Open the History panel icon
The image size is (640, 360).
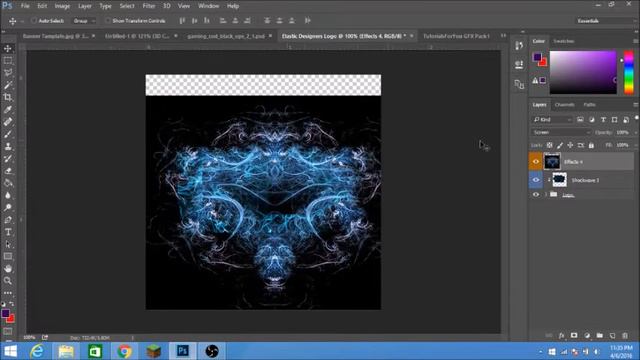click(519, 45)
